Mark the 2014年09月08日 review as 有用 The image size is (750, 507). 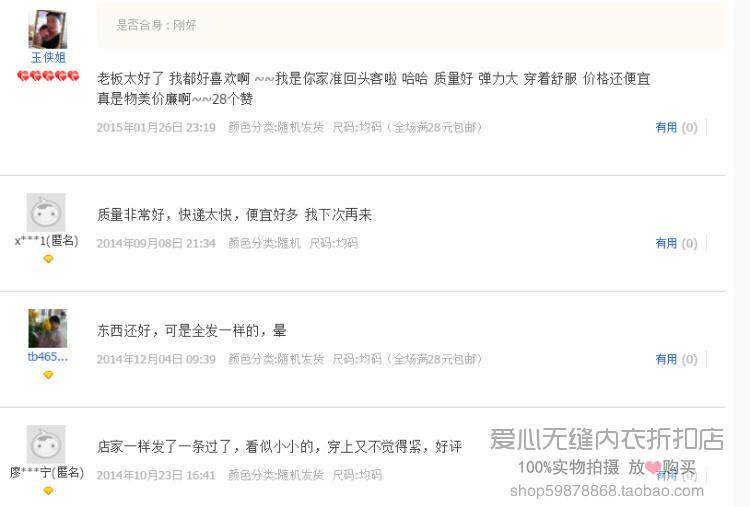click(666, 243)
